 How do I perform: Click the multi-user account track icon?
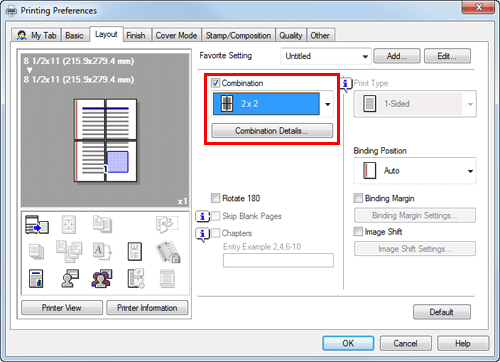[102, 279]
